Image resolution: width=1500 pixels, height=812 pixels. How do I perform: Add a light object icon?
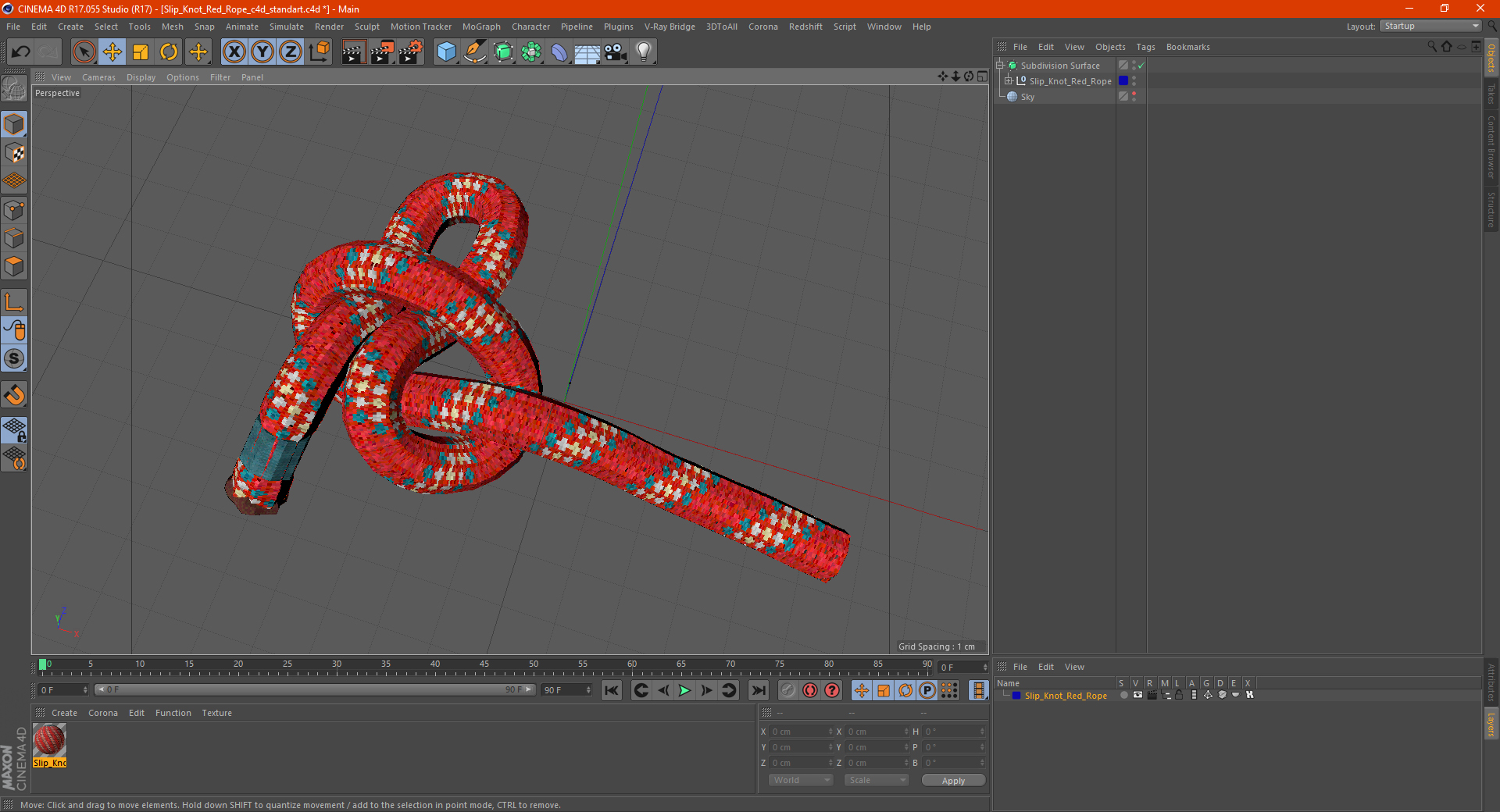pos(644,52)
